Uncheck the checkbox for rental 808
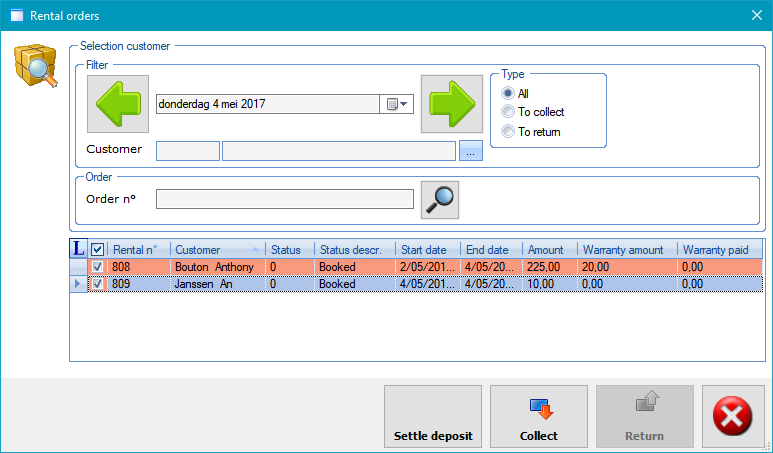 click(97, 268)
